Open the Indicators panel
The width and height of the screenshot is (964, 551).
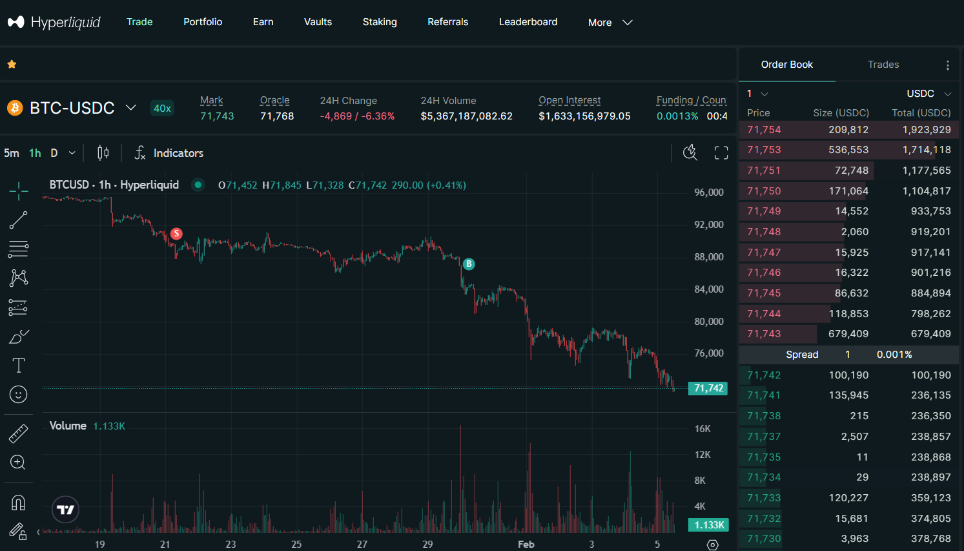[x=169, y=153]
